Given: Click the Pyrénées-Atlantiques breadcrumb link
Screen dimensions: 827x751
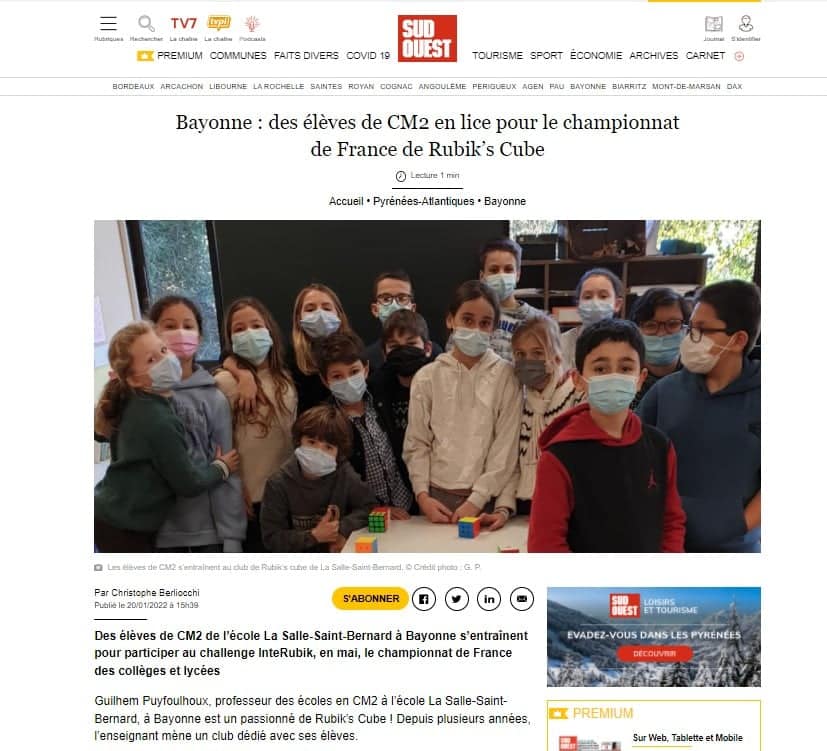Looking at the screenshot, I should tap(423, 201).
